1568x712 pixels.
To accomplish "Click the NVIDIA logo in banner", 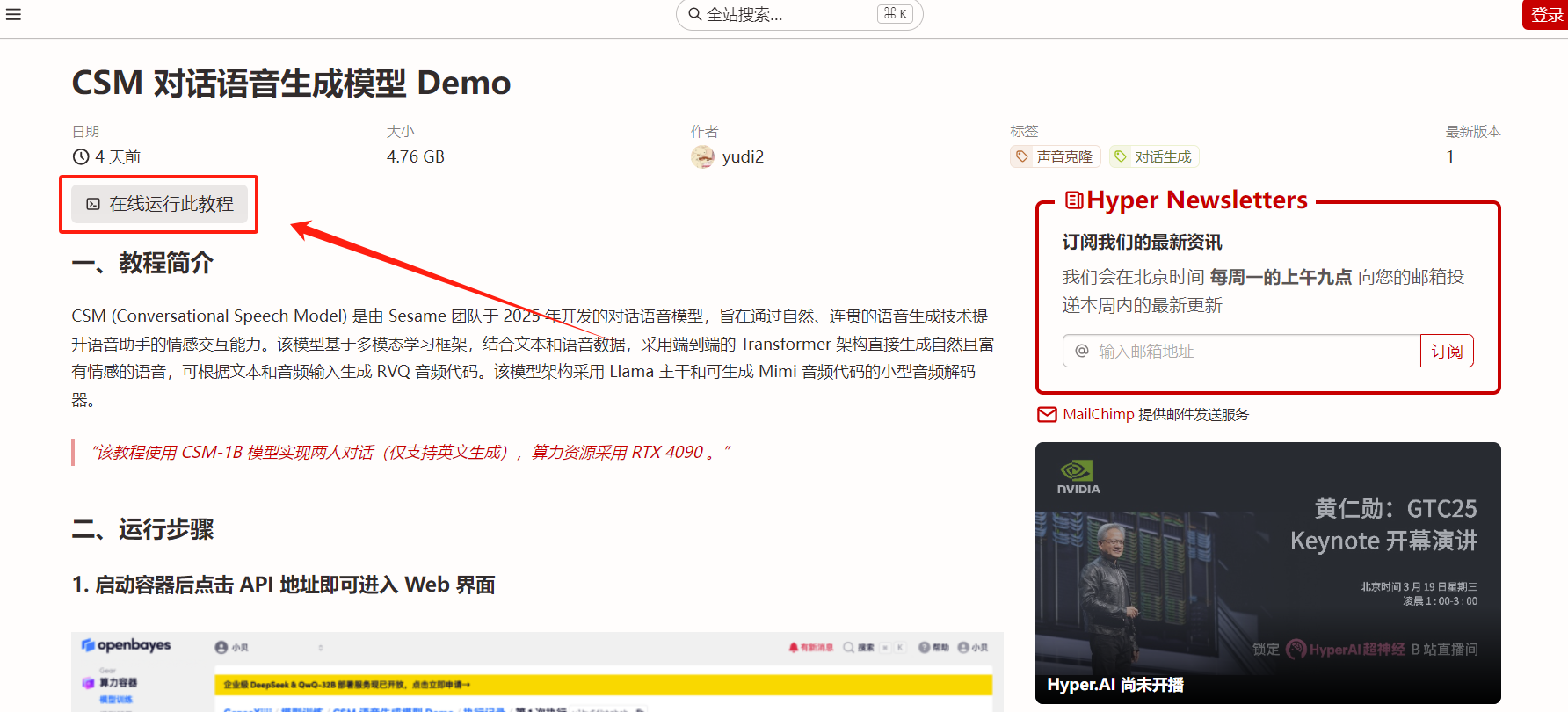I will coord(1078,477).
